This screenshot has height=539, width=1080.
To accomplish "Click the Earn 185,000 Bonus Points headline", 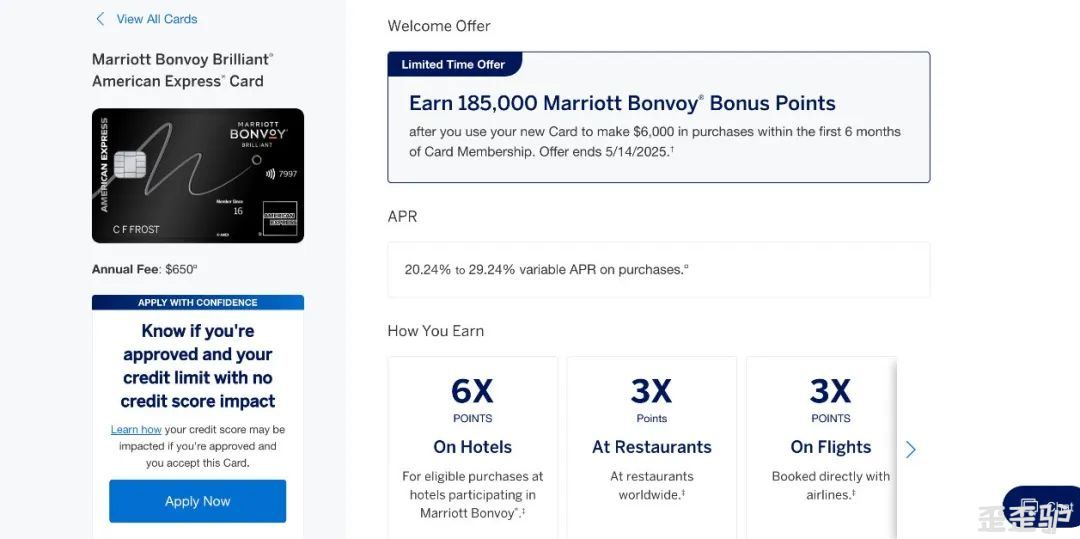I will click(622, 103).
